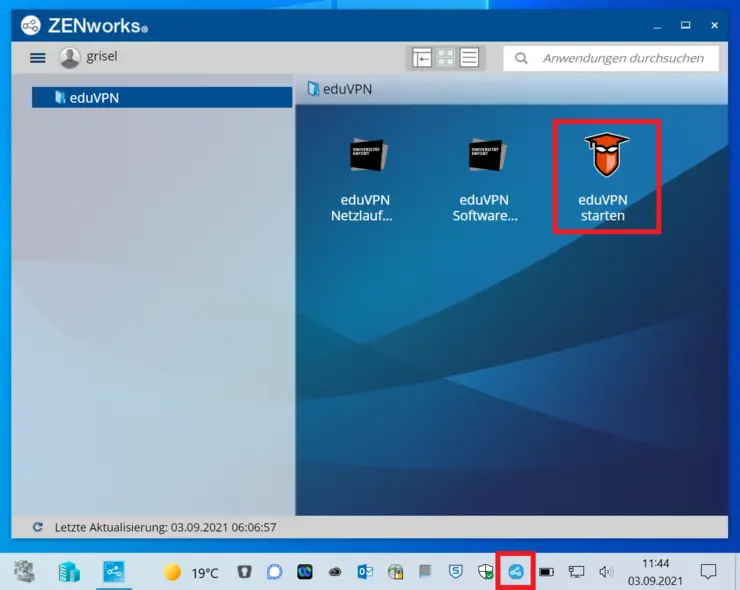Click the grisel user avatar
This screenshot has height=590, width=740.
coord(69,58)
